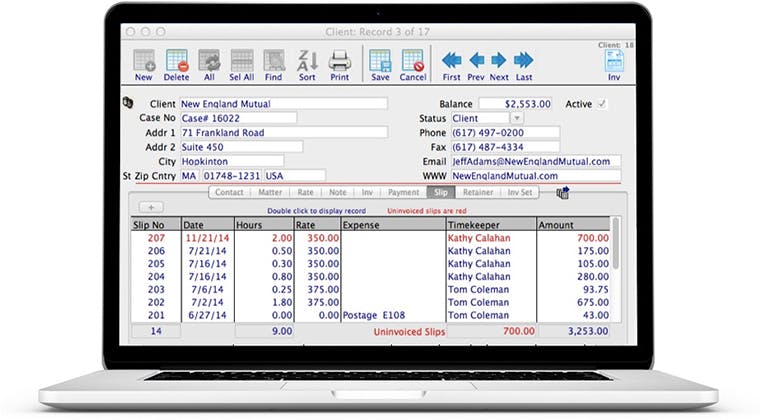Open the Find tool
Viewport: 760px width, 420px height.
(274, 65)
